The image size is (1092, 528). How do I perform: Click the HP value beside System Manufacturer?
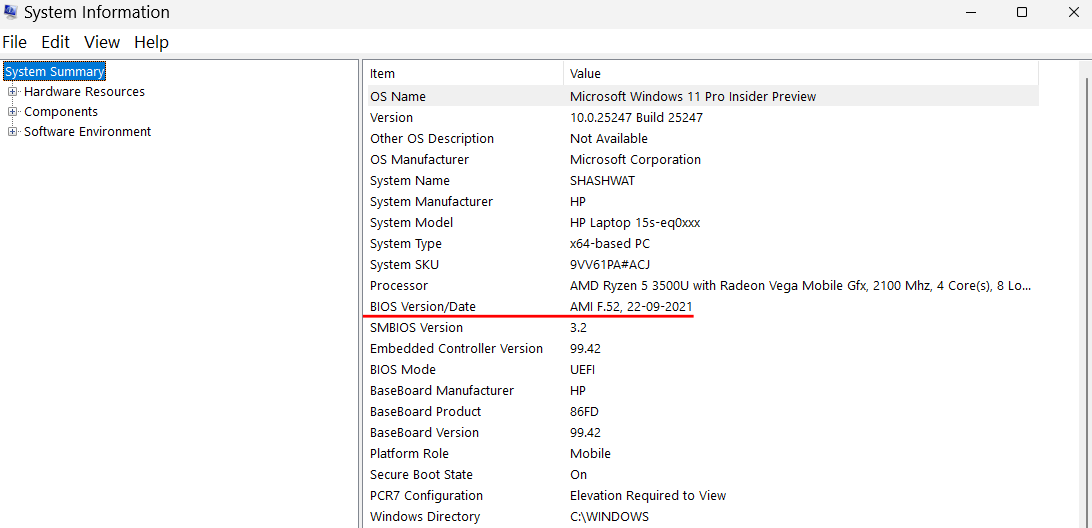point(578,201)
